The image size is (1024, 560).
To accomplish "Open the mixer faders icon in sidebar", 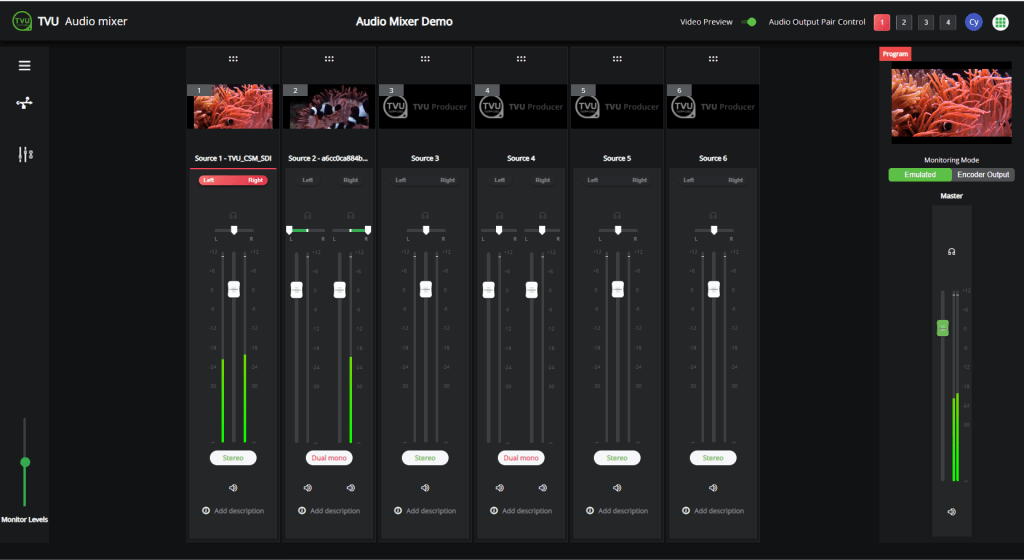I will tap(25, 154).
